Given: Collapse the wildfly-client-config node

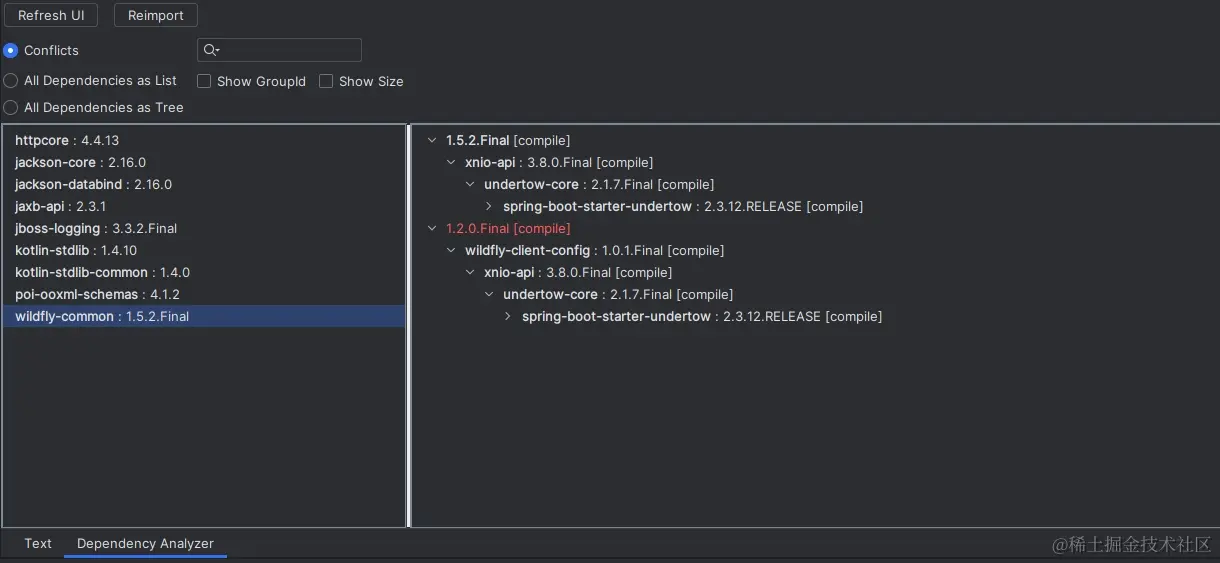Looking at the screenshot, I should point(451,251).
